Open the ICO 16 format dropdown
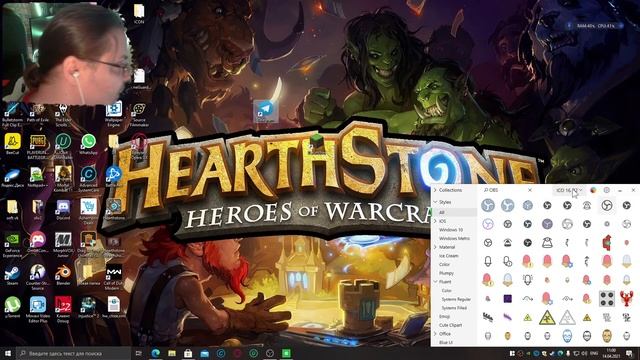 [x=569, y=190]
